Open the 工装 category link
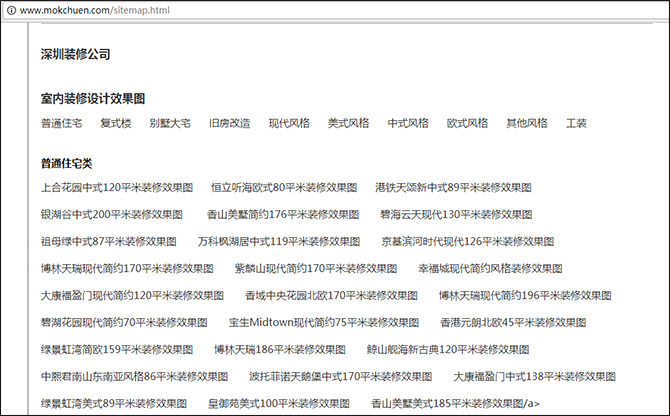The width and height of the screenshot is (670, 416). (x=576, y=123)
